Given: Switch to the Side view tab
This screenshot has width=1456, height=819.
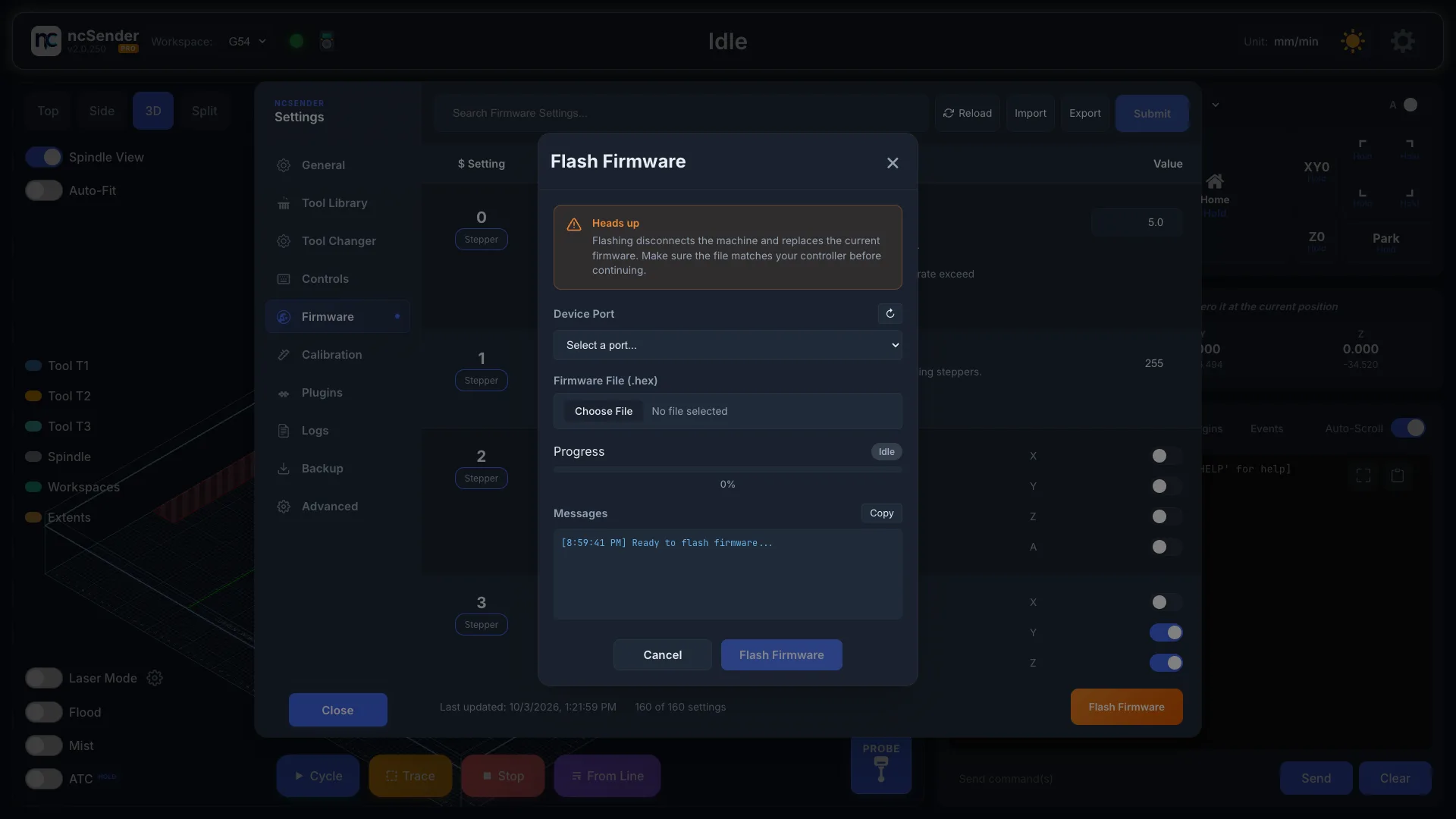Looking at the screenshot, I should pos(102,111).
